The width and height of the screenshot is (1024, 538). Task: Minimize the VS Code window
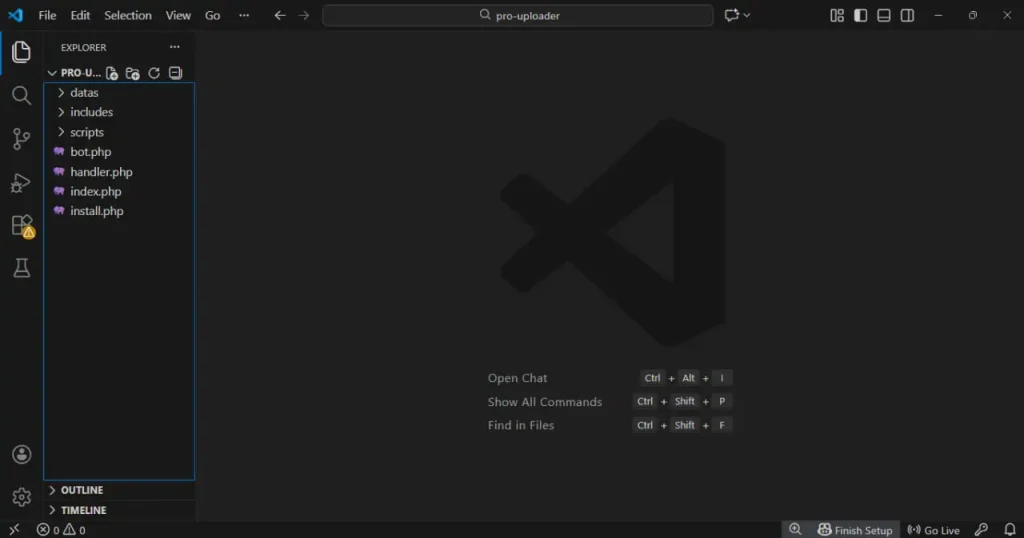pos(938,15)
